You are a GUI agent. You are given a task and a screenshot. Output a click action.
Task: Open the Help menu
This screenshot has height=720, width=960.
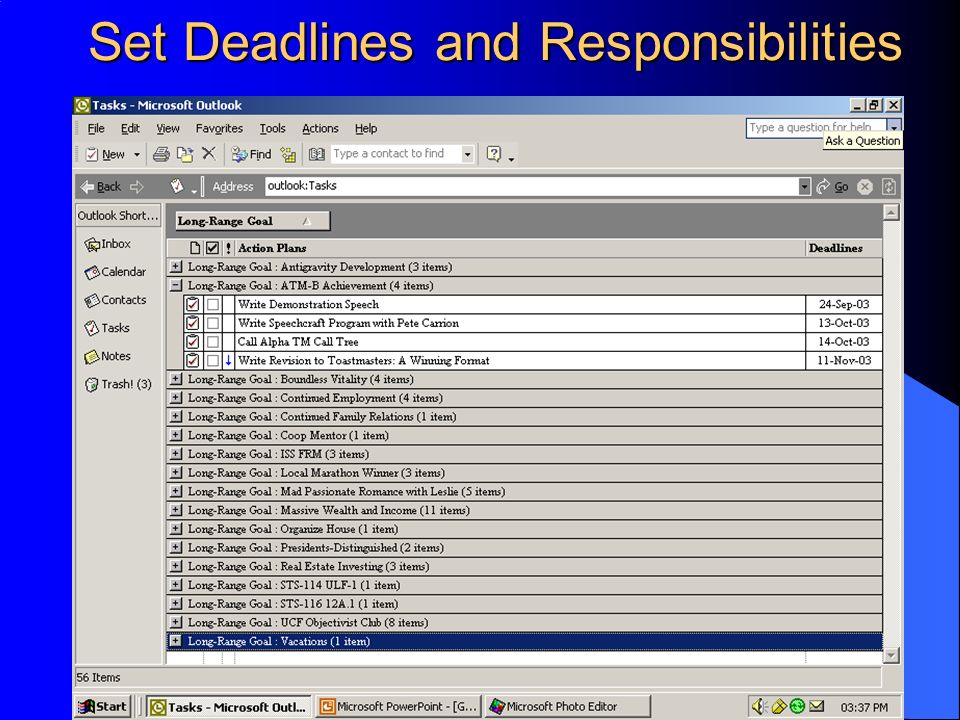(x=366, y=129)
